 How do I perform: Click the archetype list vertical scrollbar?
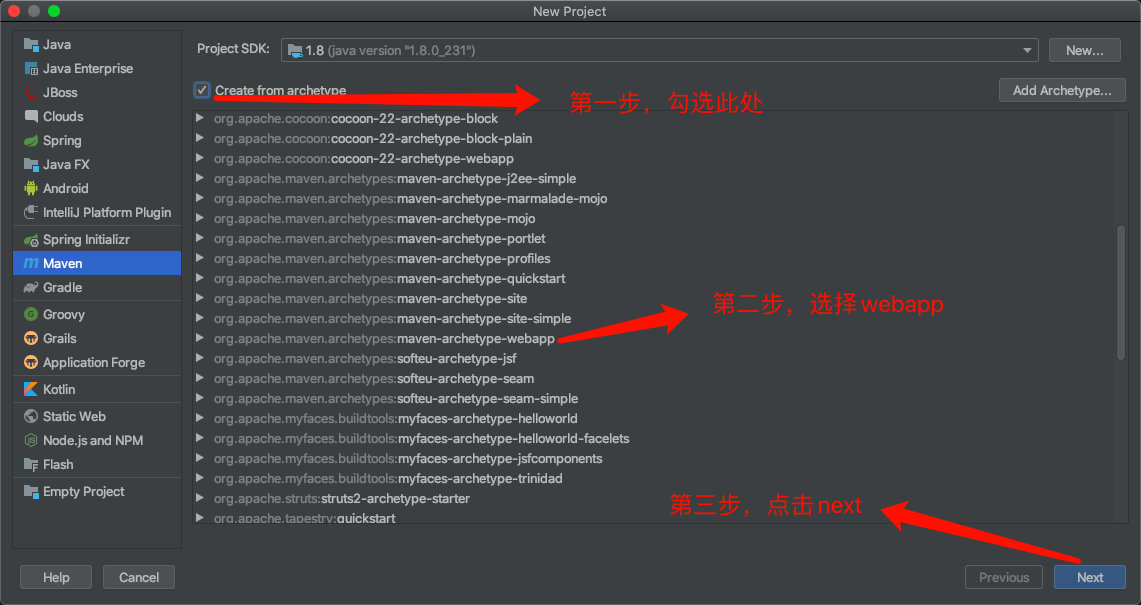point(1121,292)
